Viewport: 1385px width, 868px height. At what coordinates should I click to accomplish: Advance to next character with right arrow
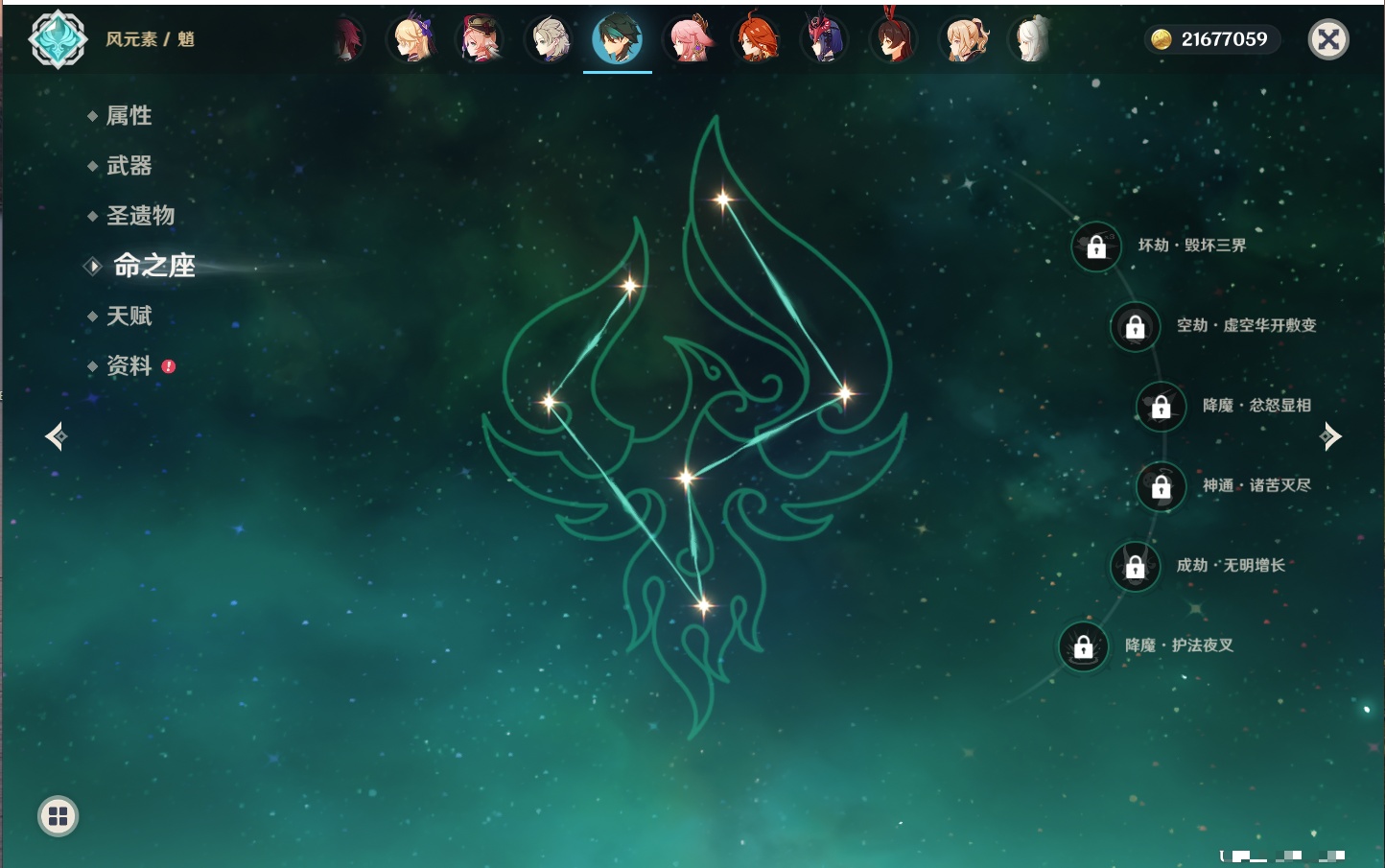pos(1330,436)
